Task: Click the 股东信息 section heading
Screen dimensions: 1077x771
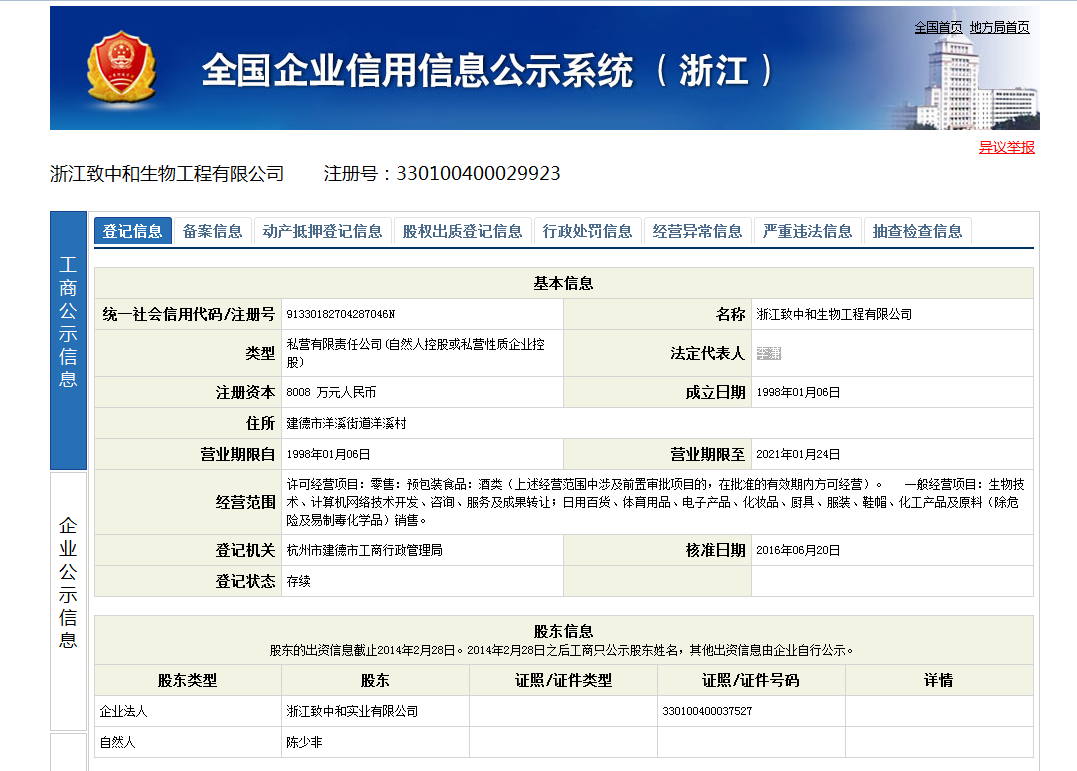Action: [x=563, y=631]
